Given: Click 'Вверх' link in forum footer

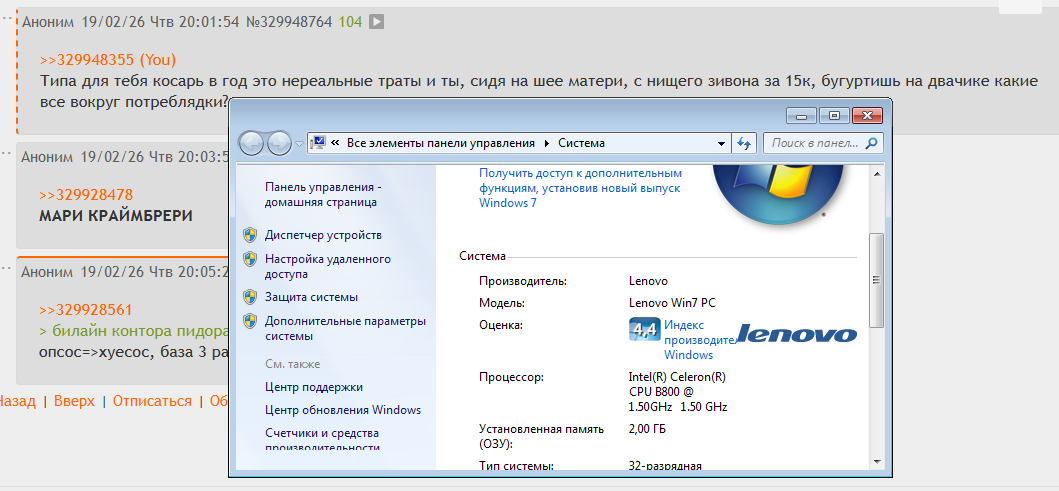Looking at the screenshot, I should 74,401.
